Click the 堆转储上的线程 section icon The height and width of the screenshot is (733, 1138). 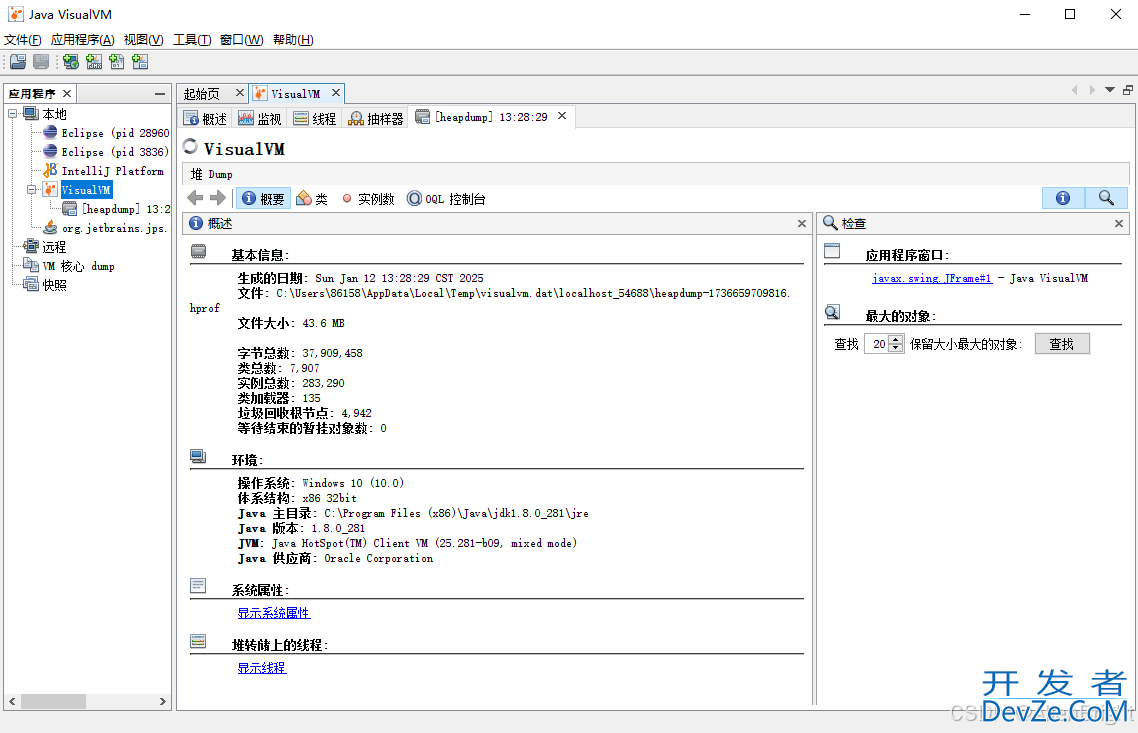(x=198, y=641)
